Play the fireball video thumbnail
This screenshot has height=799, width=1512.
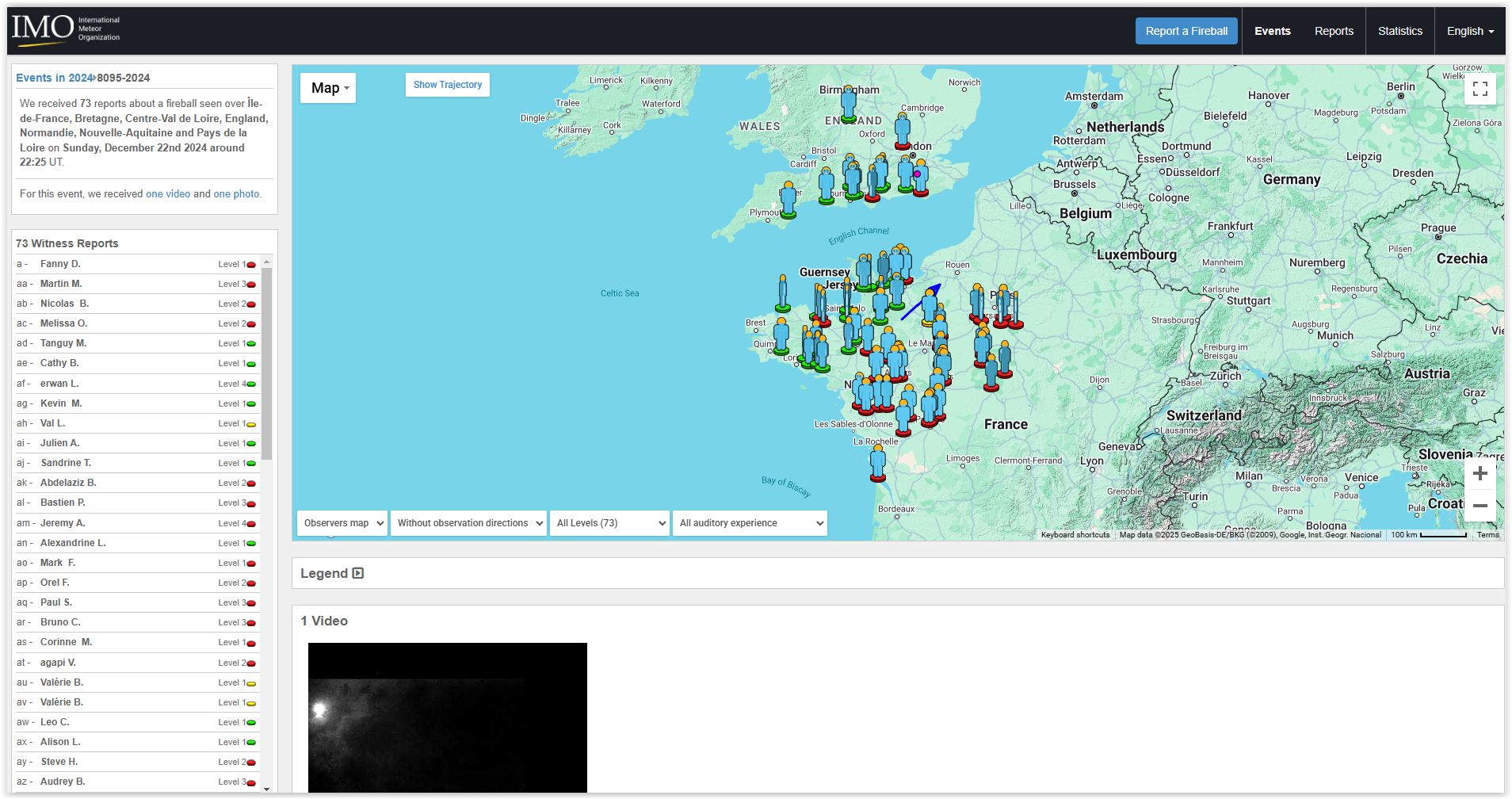[x=447, y=717]
